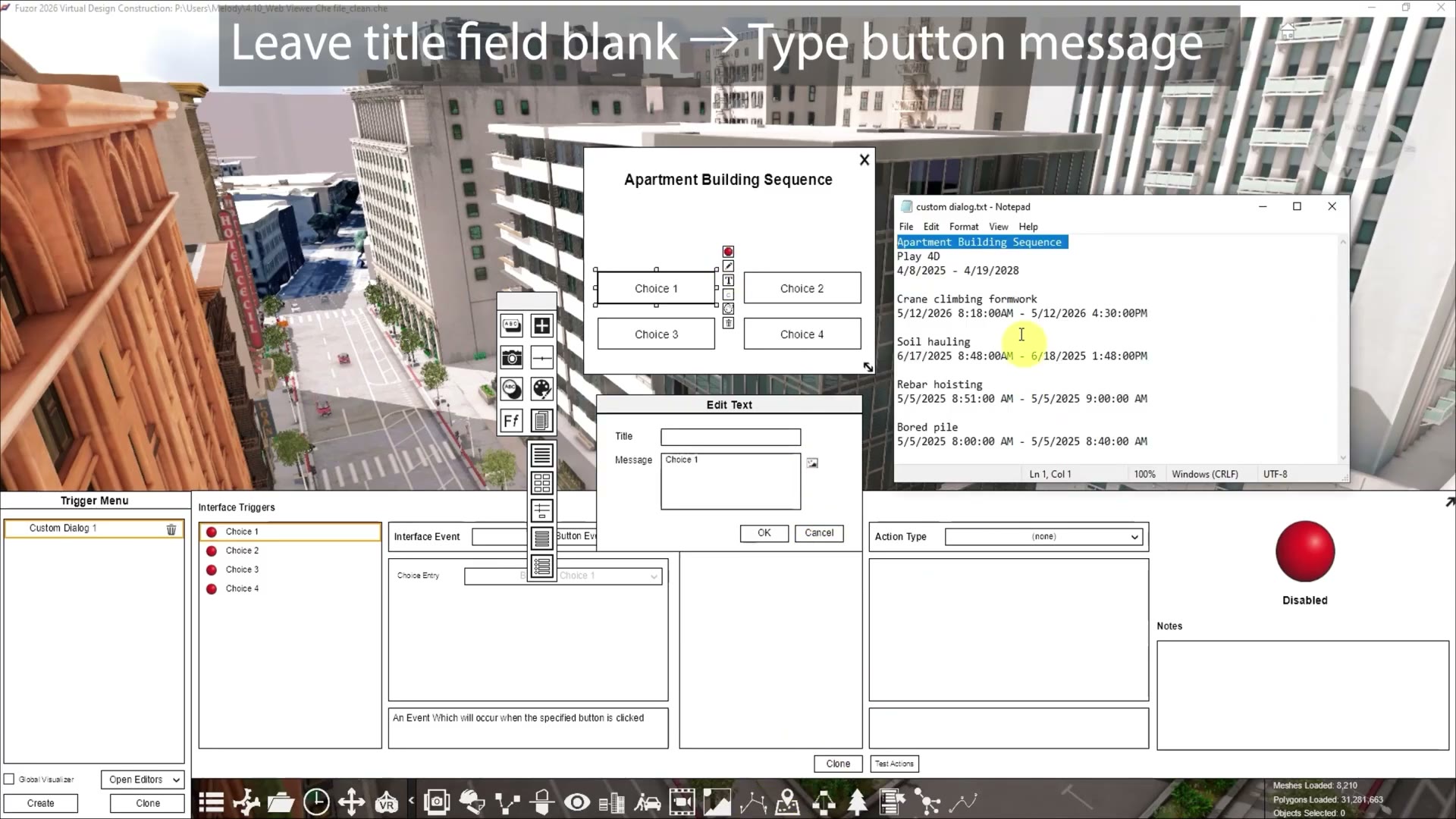Click the landscape image icon in toolbar
This screenshot has height=819, width=1456.
[x=717, y=802]
